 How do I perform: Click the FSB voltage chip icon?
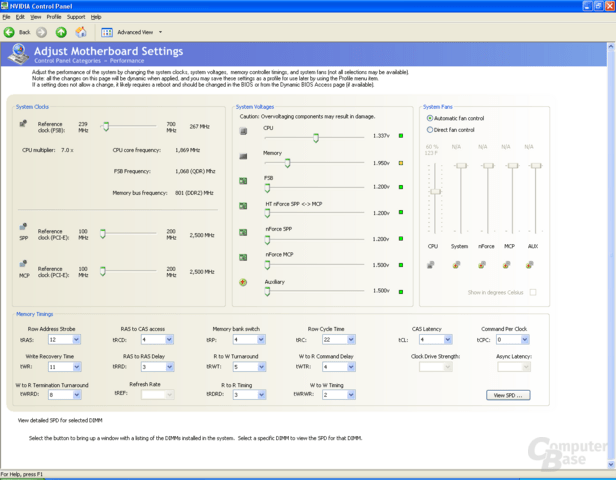[244, 181]
